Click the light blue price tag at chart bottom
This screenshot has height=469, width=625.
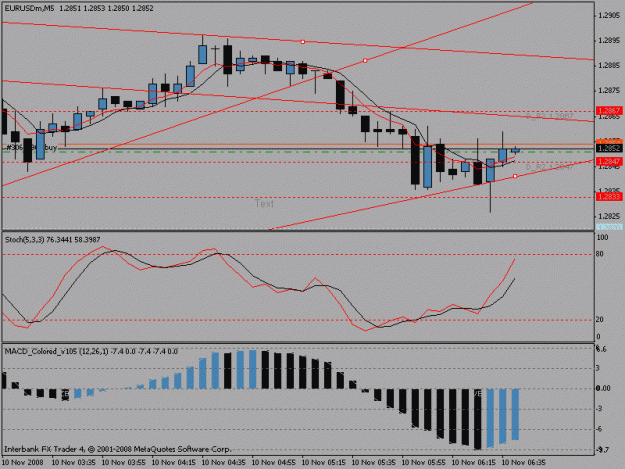pos(609,227)
